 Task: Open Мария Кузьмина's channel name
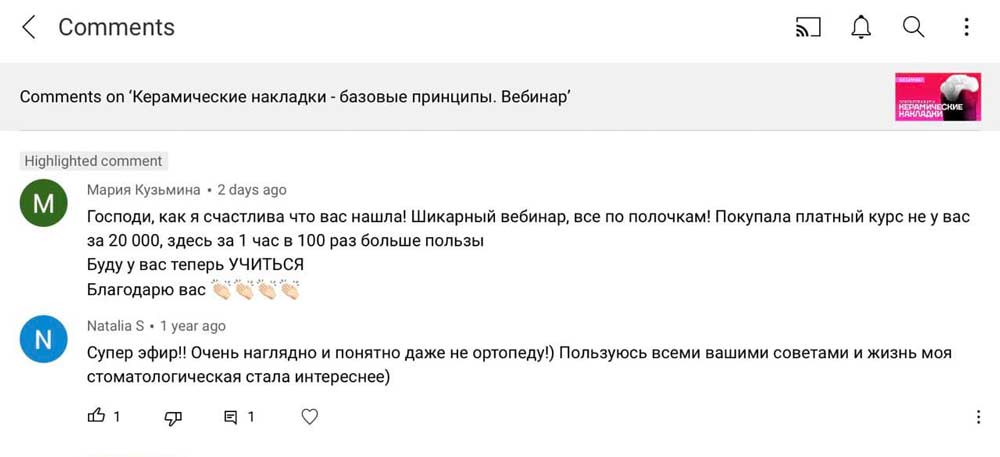pos(143,190)
